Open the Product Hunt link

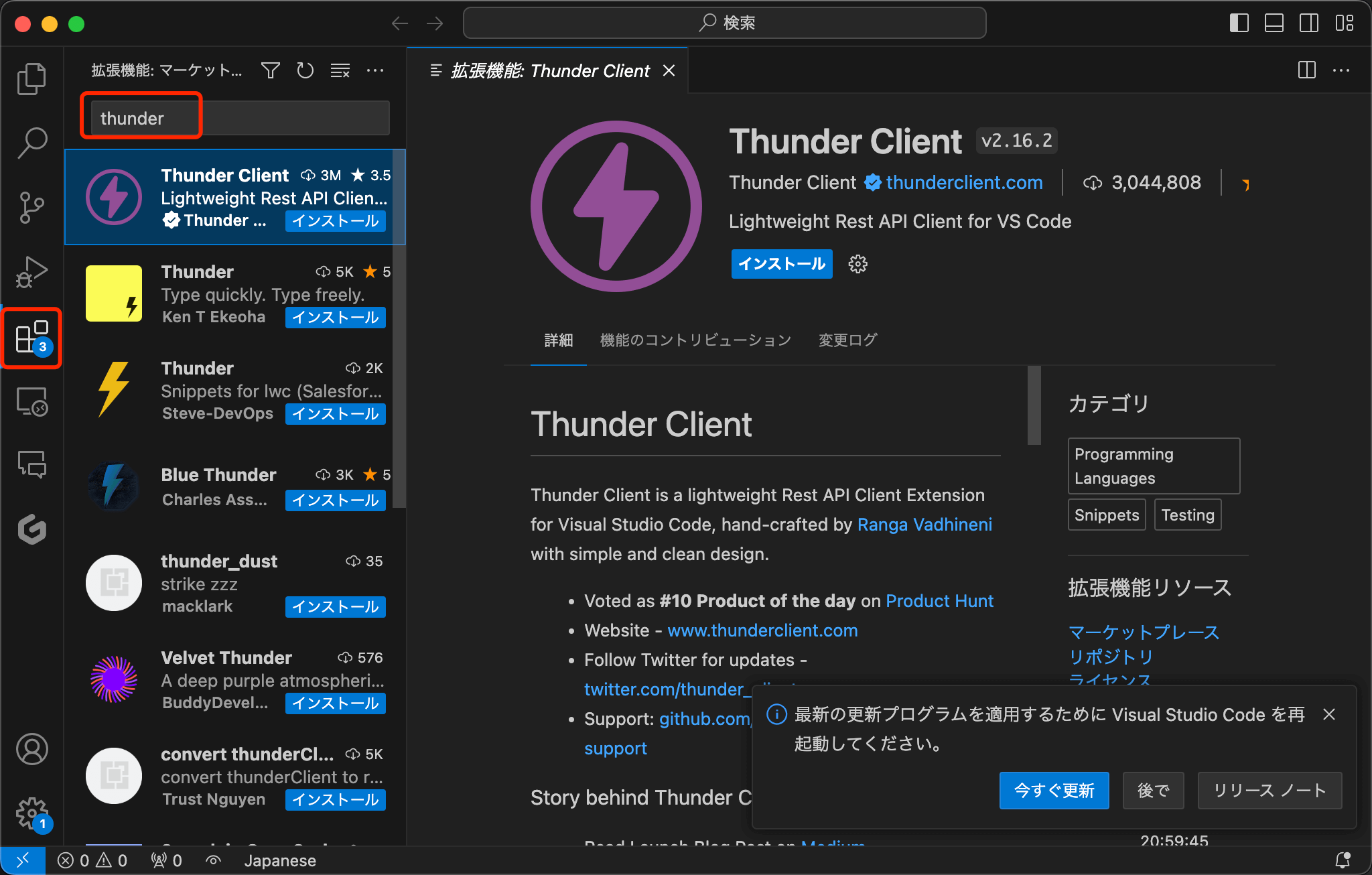[939, 601]
